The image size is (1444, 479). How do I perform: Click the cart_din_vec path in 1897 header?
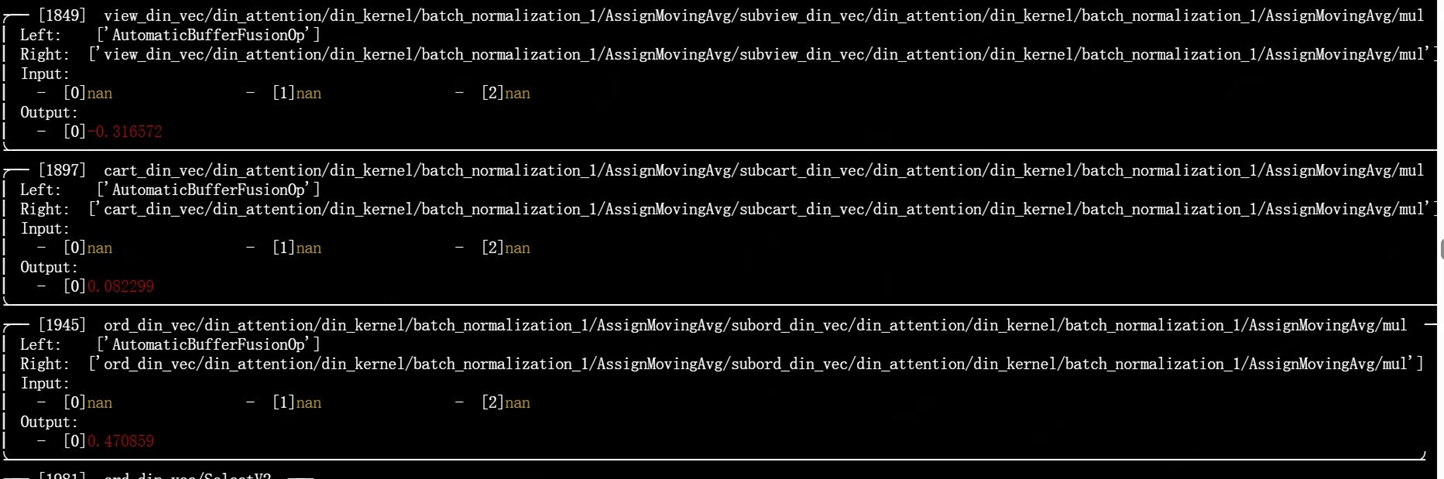tap(764, 170)
